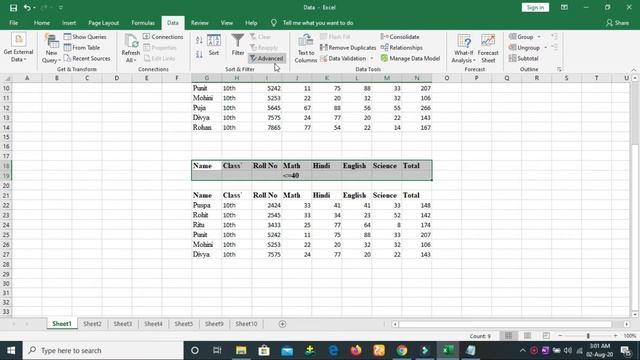The height and width of the screenshot is (360, 640).
Task: Collapse the ribbon
Action: tap(633, 70)
